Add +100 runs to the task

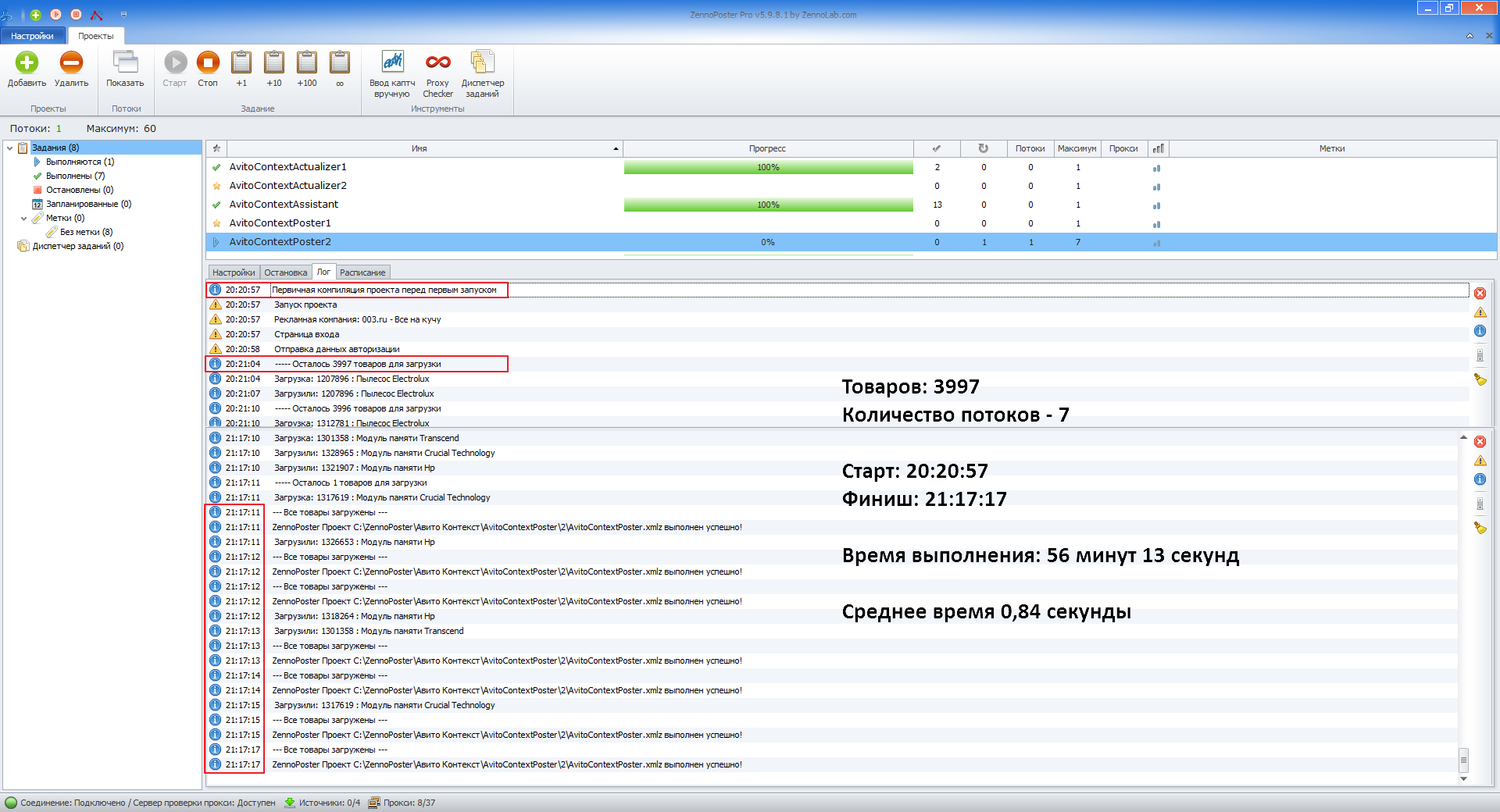click(307, 63)
